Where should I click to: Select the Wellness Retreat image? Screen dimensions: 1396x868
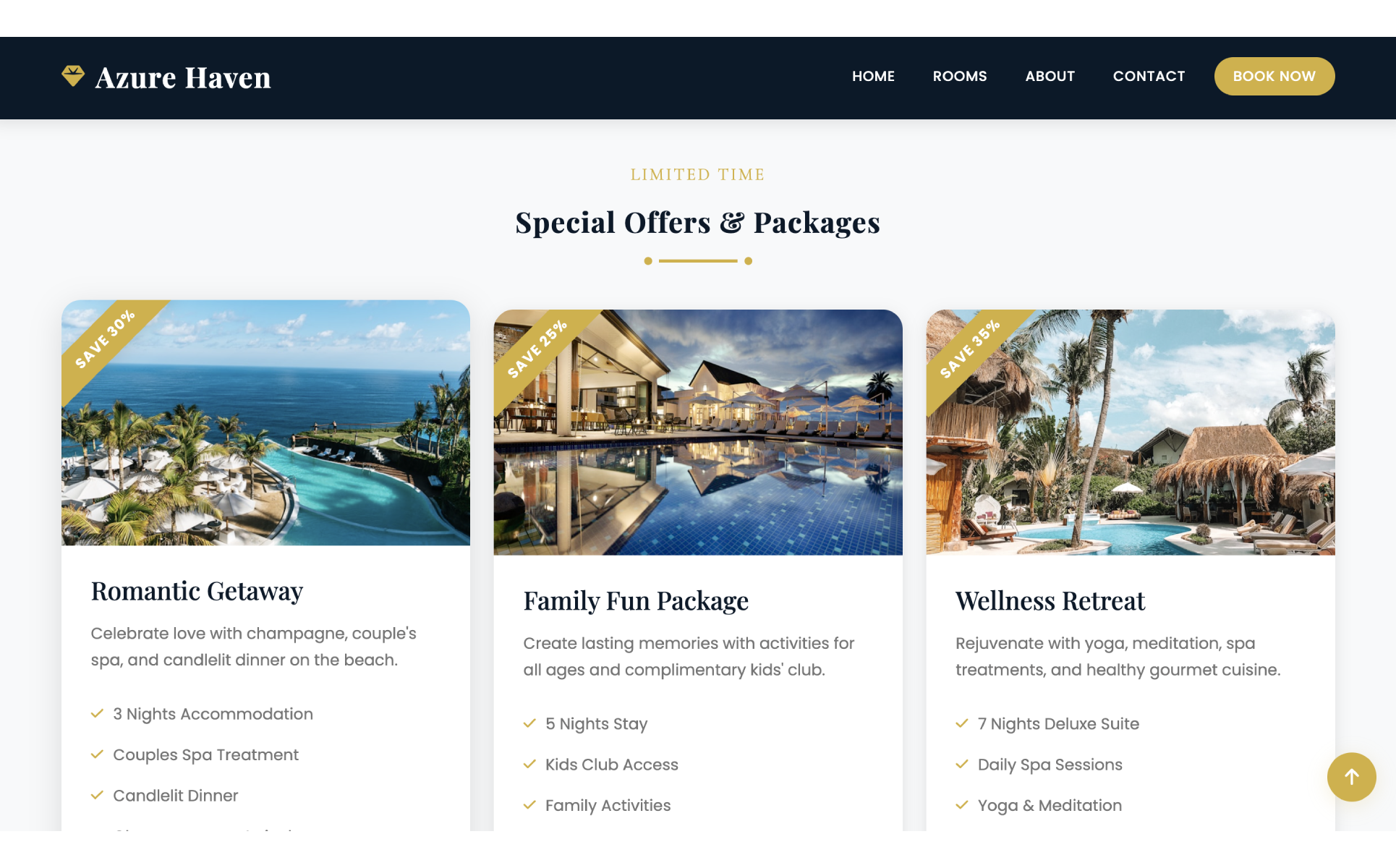coord(1131,433)
